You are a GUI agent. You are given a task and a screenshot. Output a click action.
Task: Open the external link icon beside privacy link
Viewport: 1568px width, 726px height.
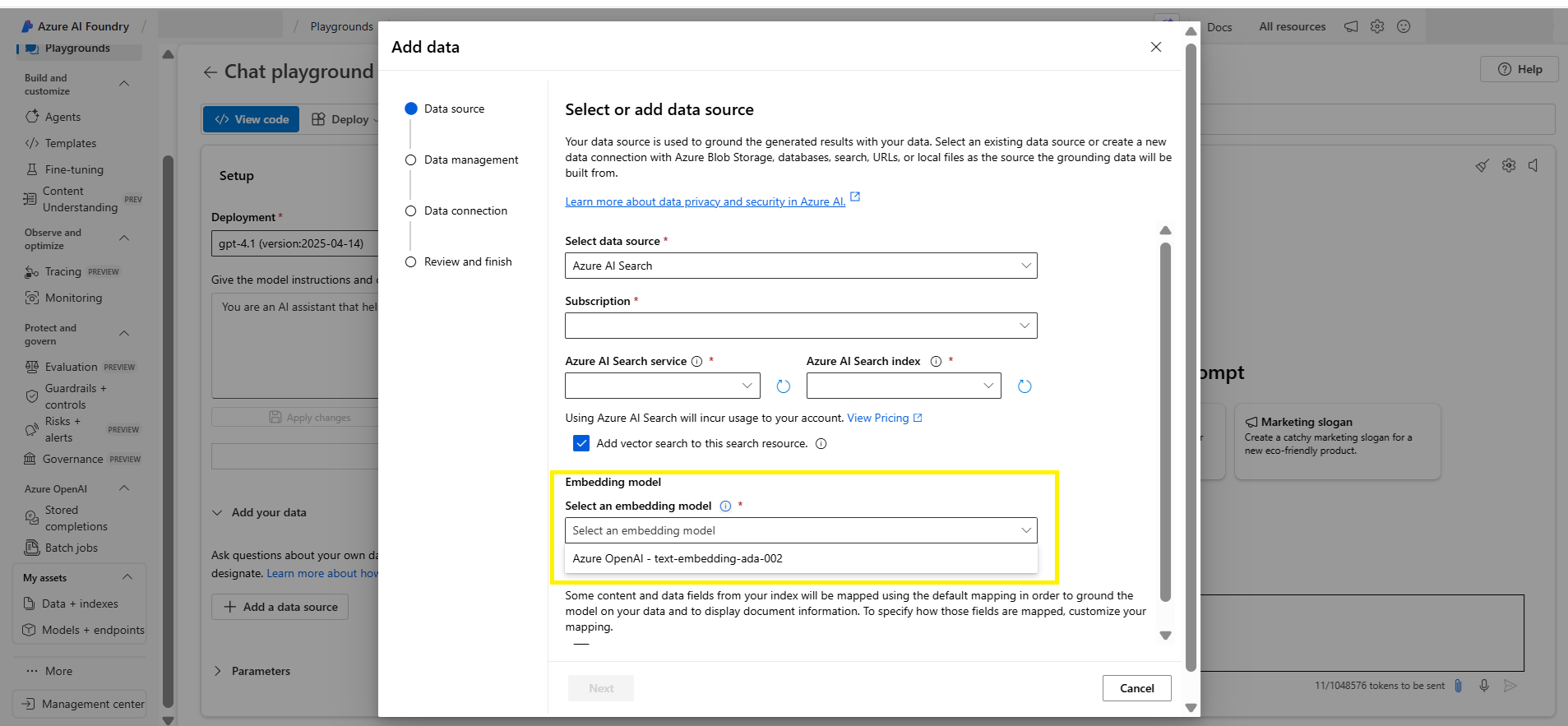855,197
